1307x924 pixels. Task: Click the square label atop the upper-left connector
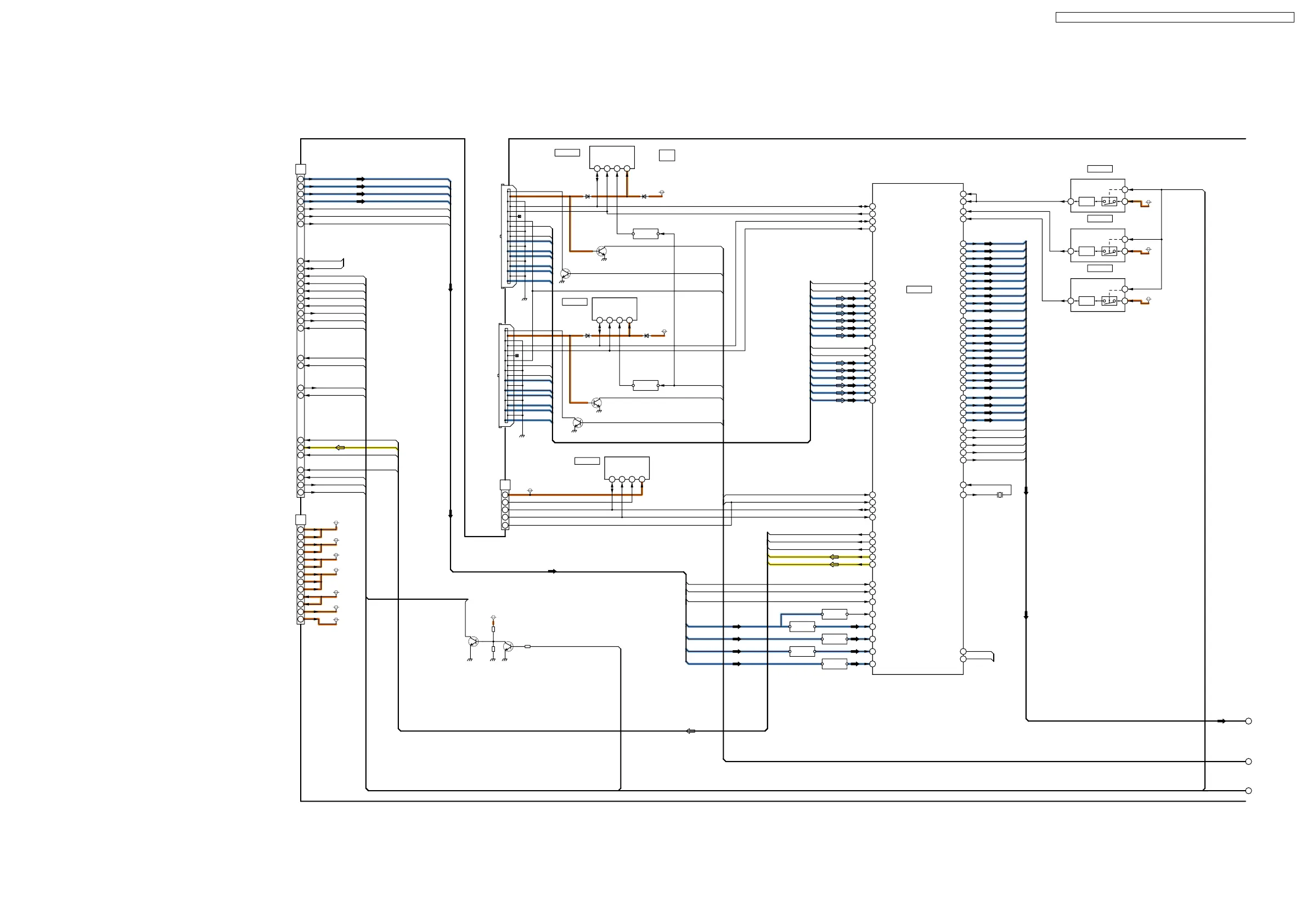(301, 169)
